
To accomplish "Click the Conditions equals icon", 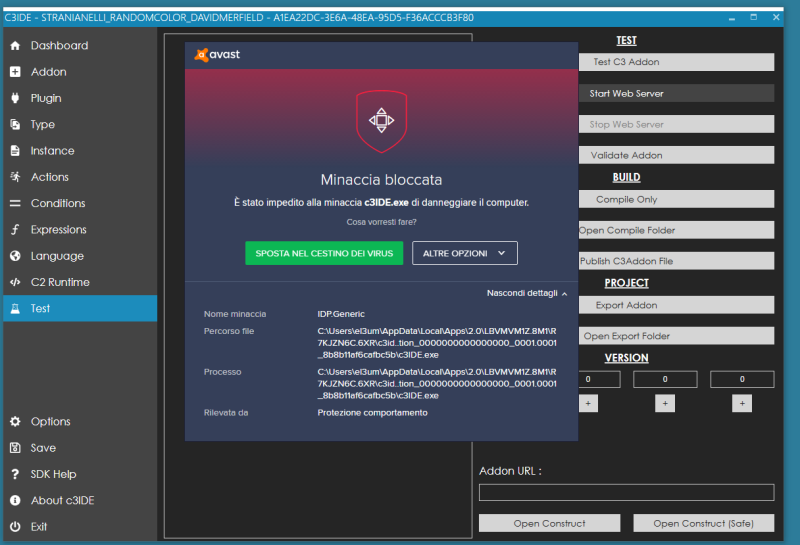I will (x=15, y=203).
